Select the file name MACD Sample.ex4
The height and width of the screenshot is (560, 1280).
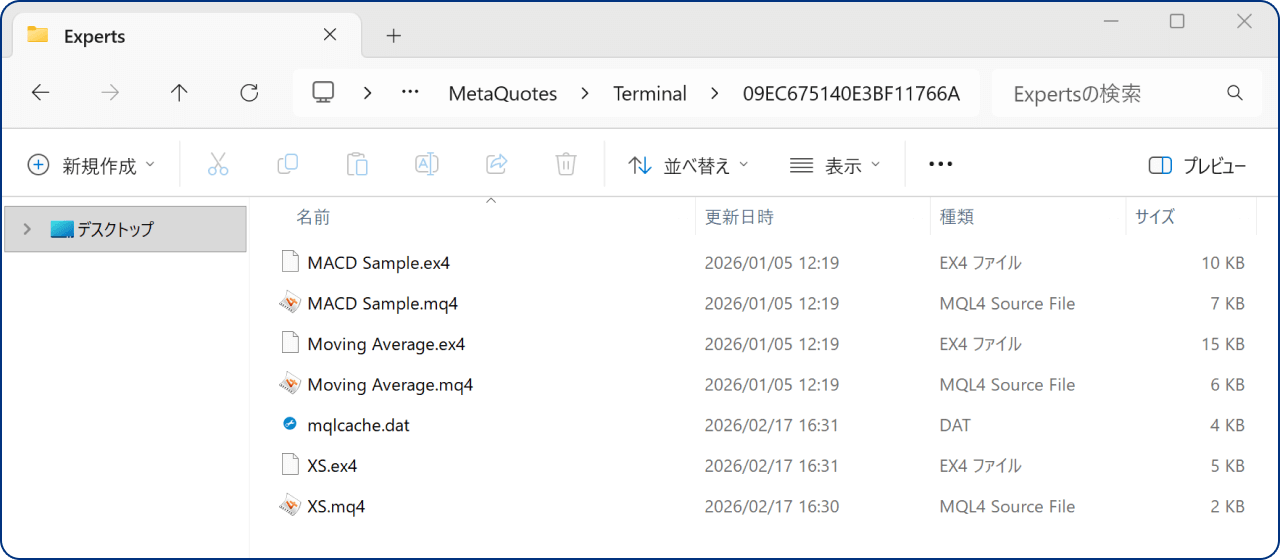pyautogui.click(x=379, y=263)
